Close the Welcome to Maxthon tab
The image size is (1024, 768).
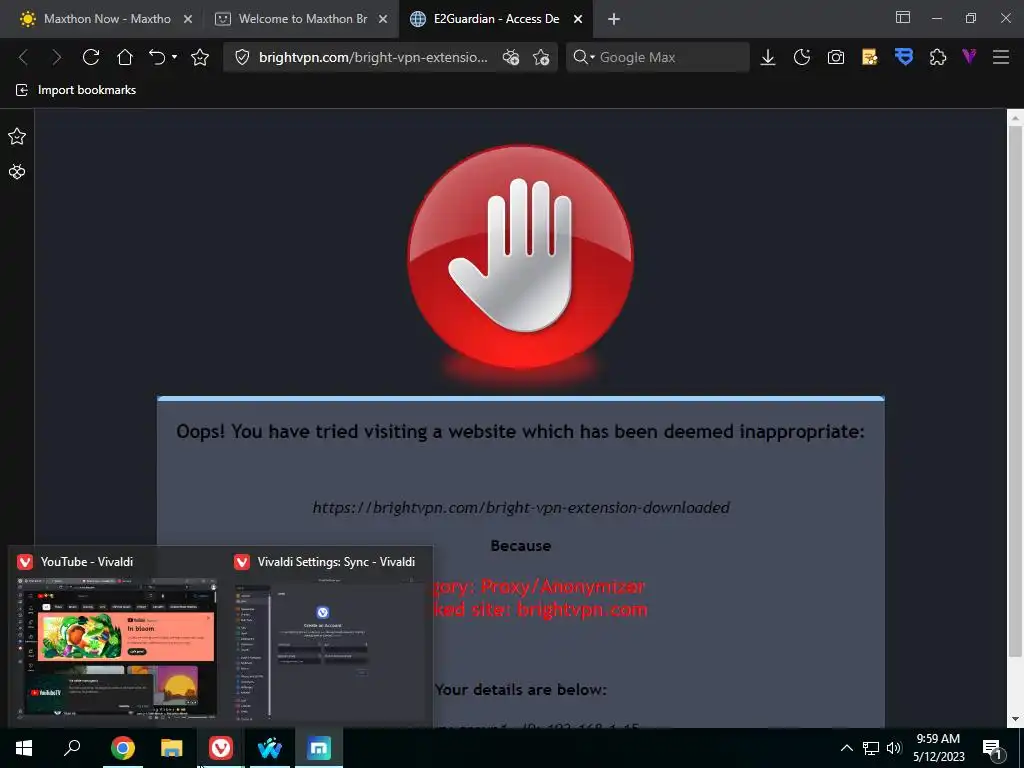[x=383, y=19]
